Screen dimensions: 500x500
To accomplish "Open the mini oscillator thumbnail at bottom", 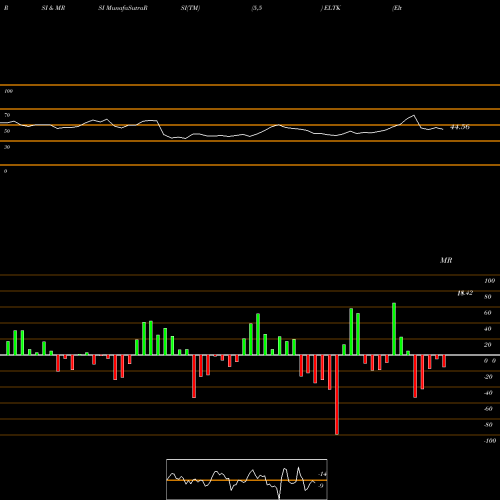I will pyautogui.click(x=247, y=479).
